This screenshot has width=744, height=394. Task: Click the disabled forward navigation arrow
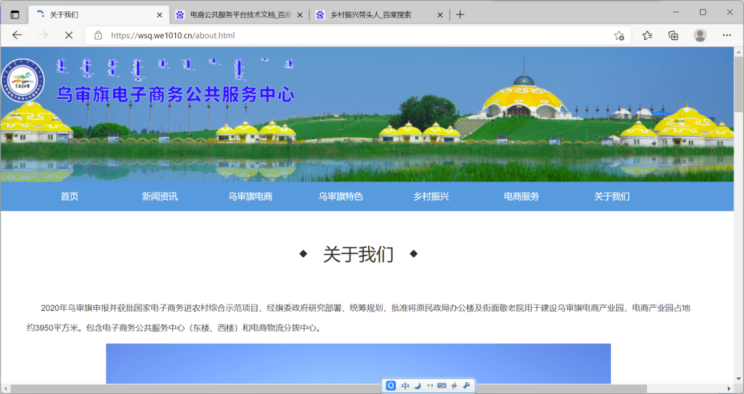pyautogui.click(x=43, y=35)
